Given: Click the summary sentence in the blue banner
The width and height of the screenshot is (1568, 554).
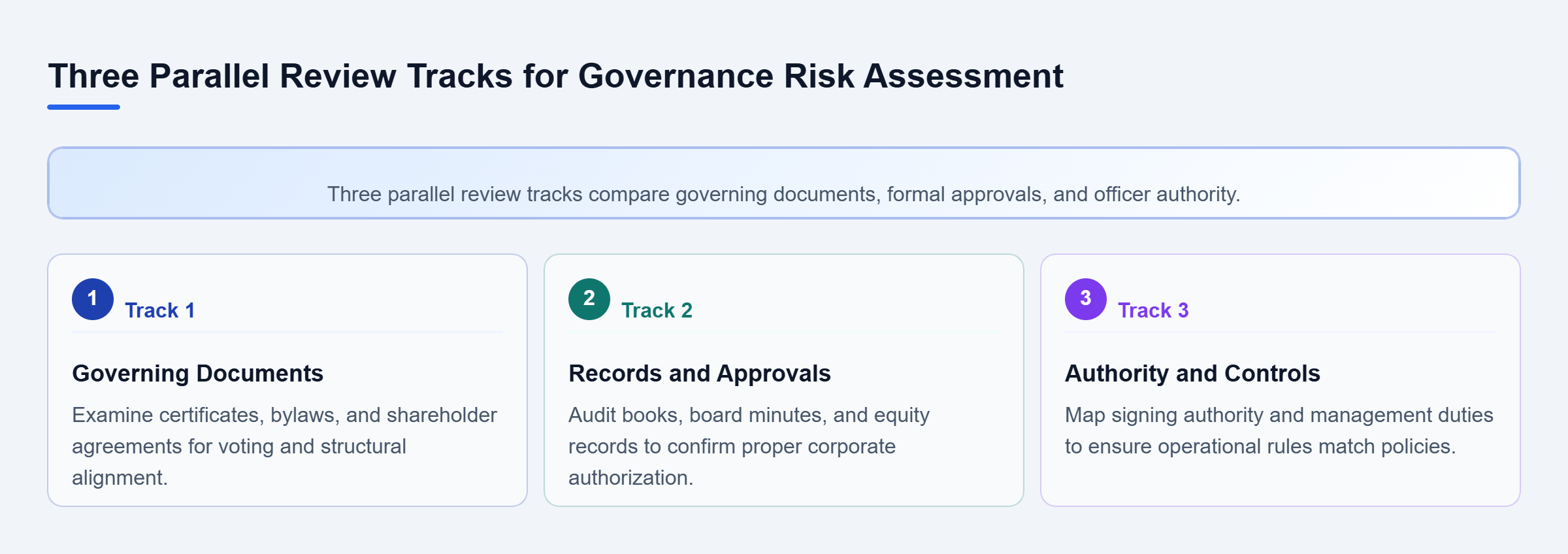Looking at the screenshot, I should [784, 194].
